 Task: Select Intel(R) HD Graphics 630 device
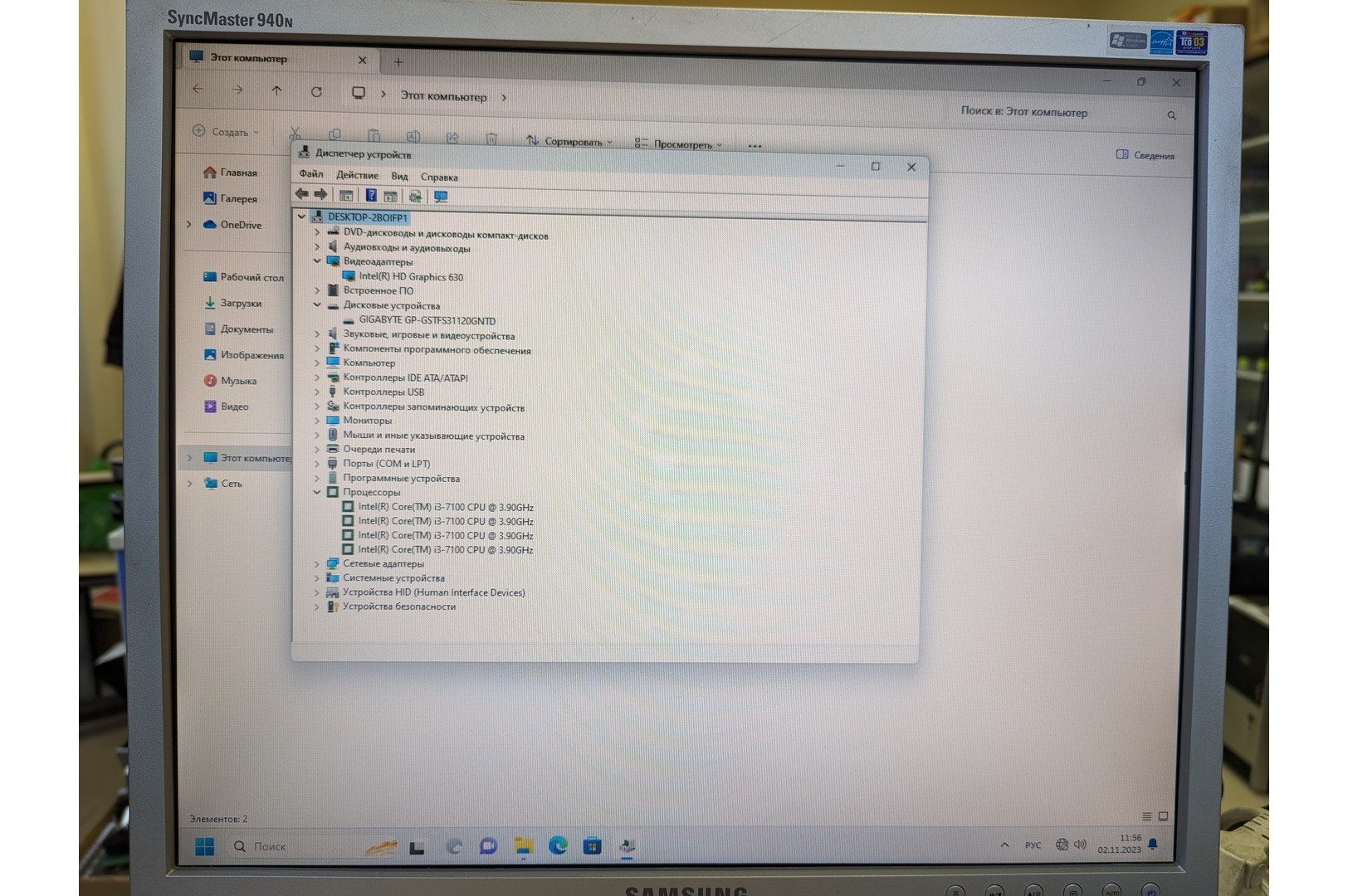(410, 277)
